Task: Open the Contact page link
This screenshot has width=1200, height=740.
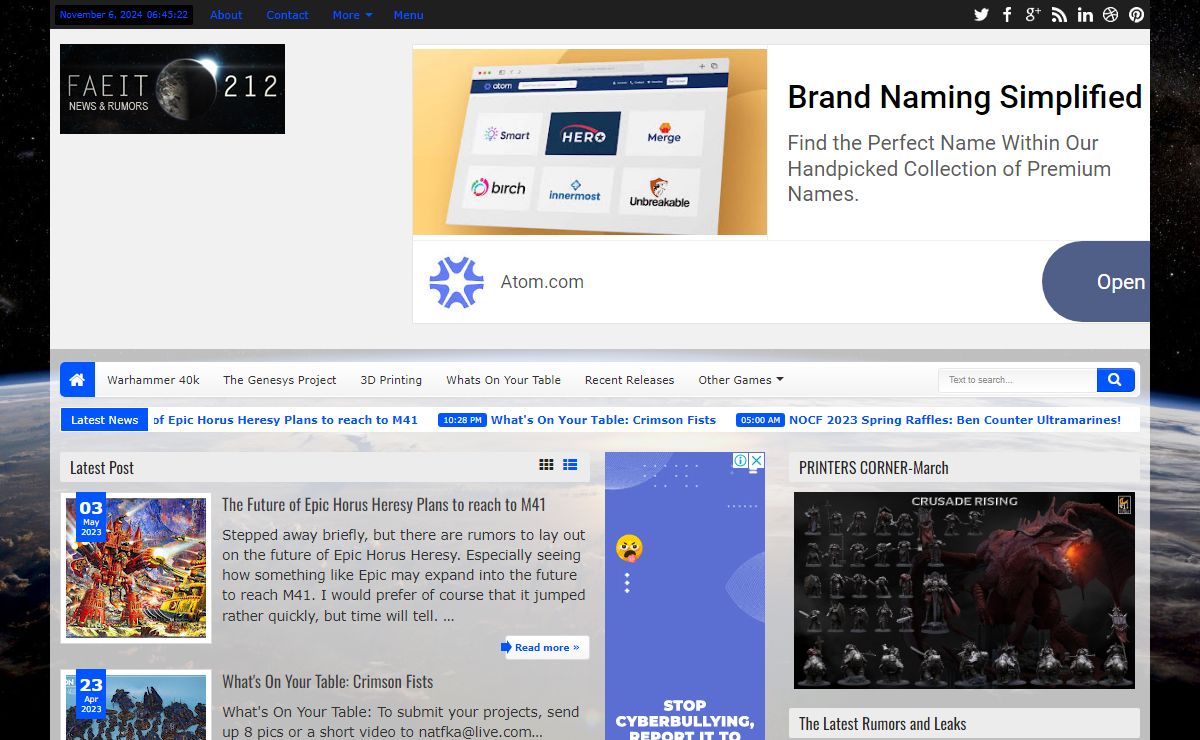Action: pos(287,15)
